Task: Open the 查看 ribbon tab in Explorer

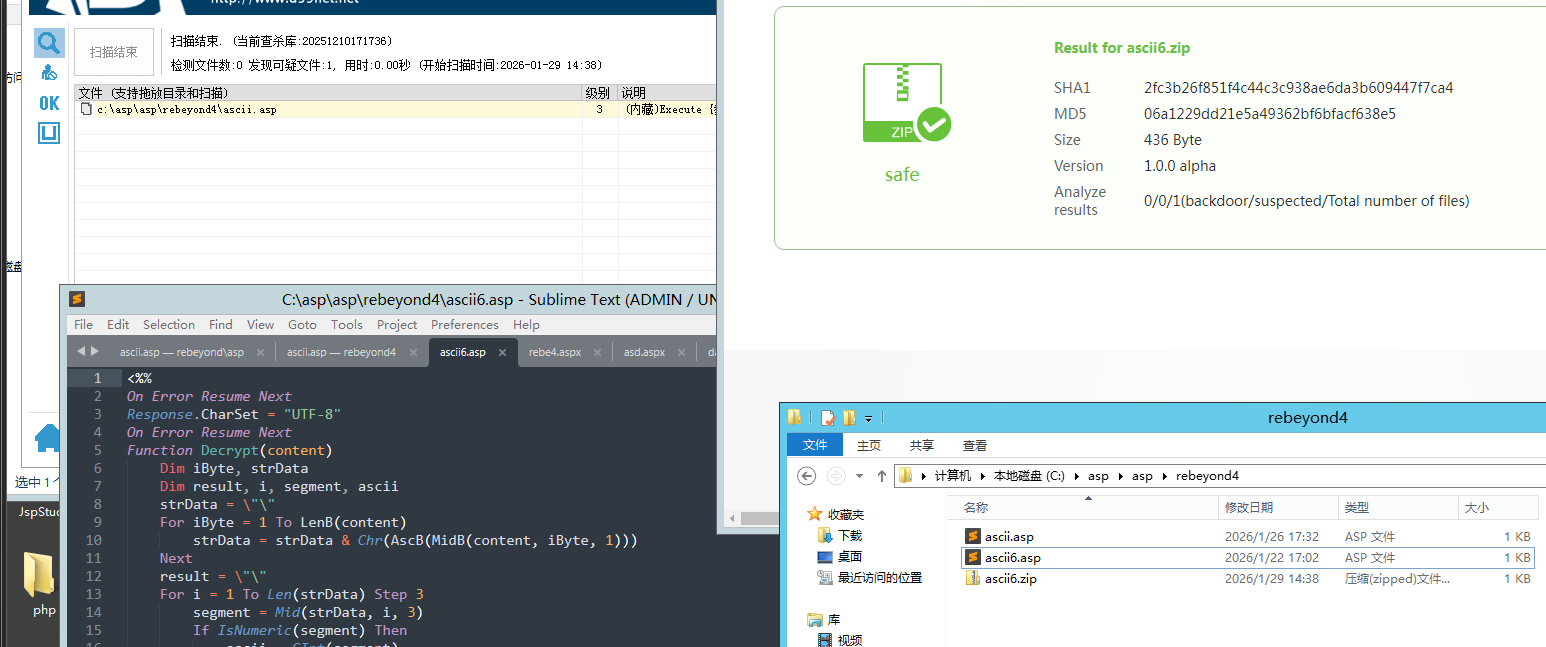Action: coord(974,445)
